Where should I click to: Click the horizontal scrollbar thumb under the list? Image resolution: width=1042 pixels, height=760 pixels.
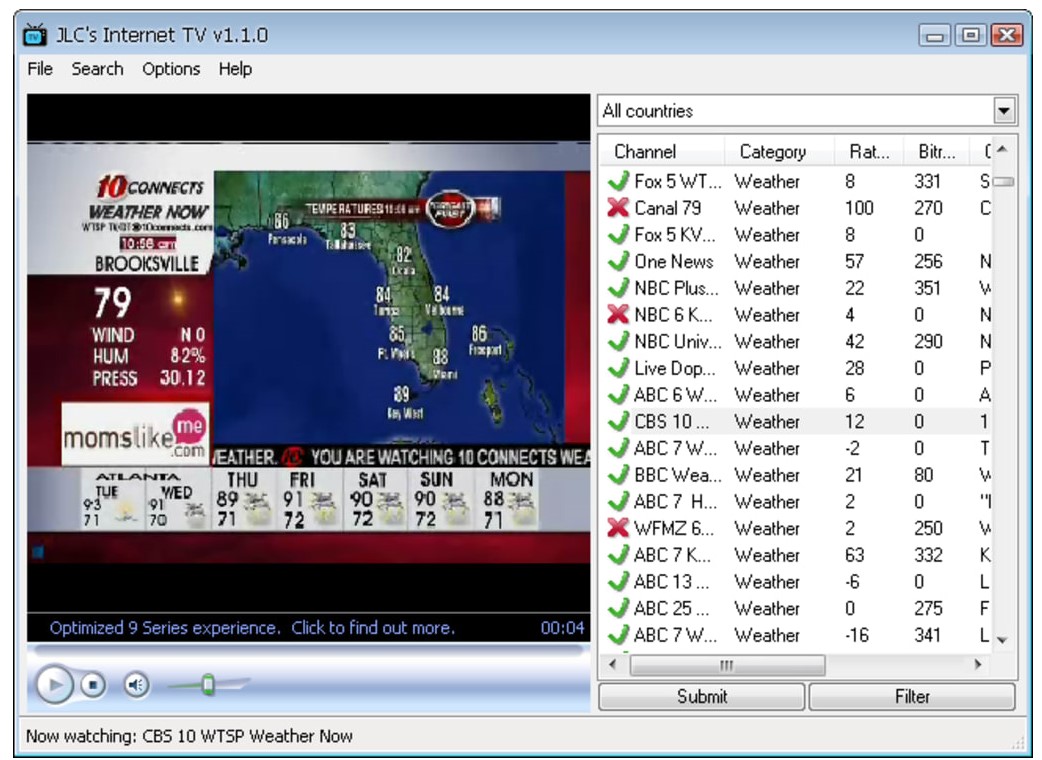coord(727,664)
